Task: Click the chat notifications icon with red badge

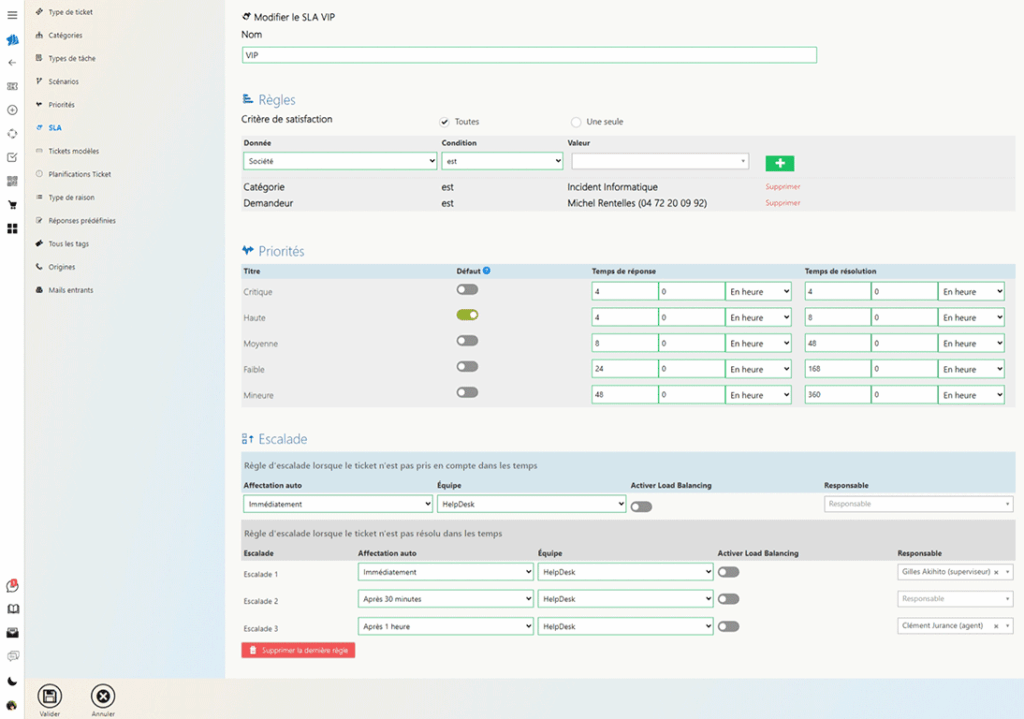Action: 12,586
